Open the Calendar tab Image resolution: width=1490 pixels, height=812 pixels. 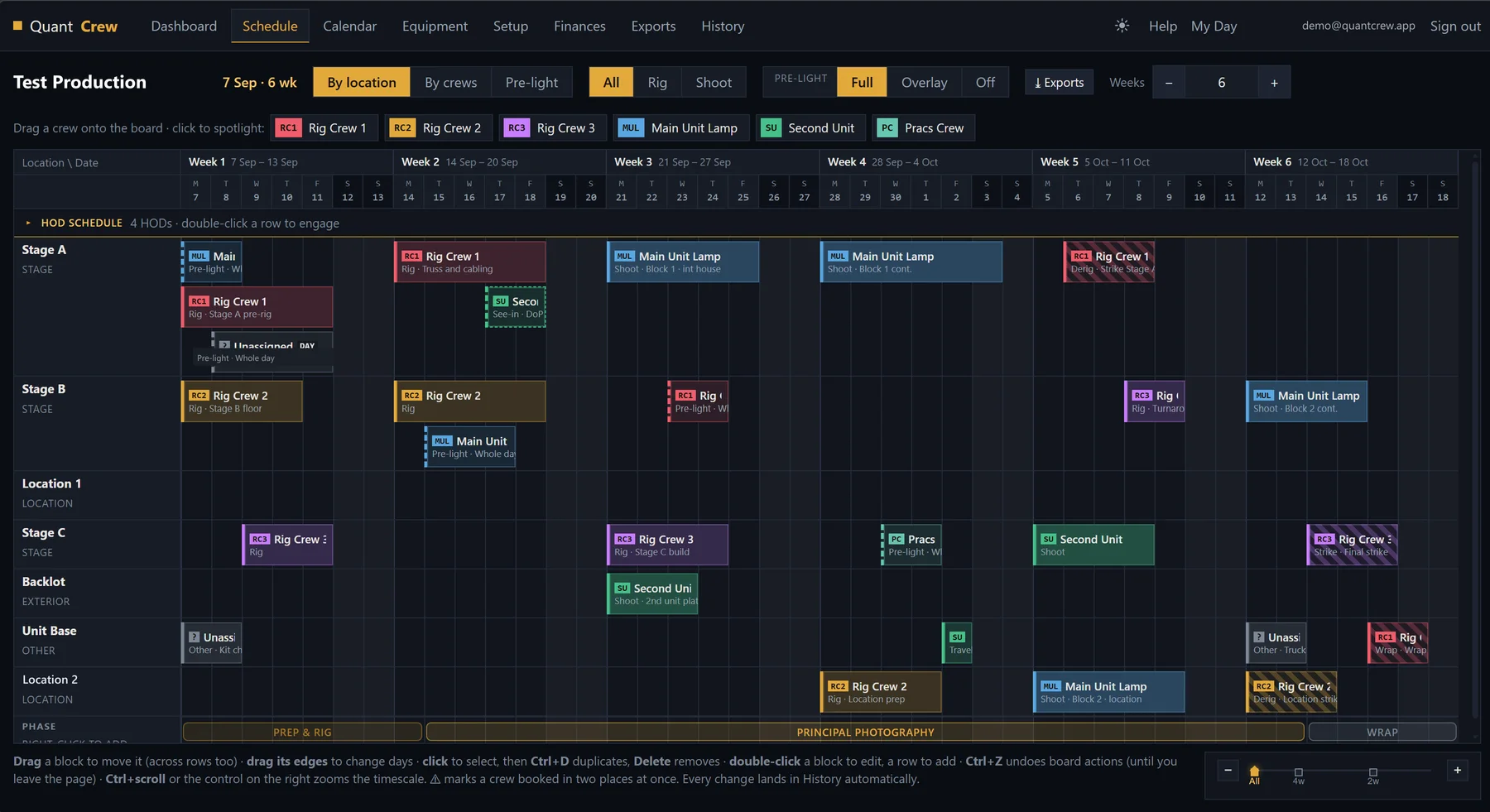click(349, 26)
